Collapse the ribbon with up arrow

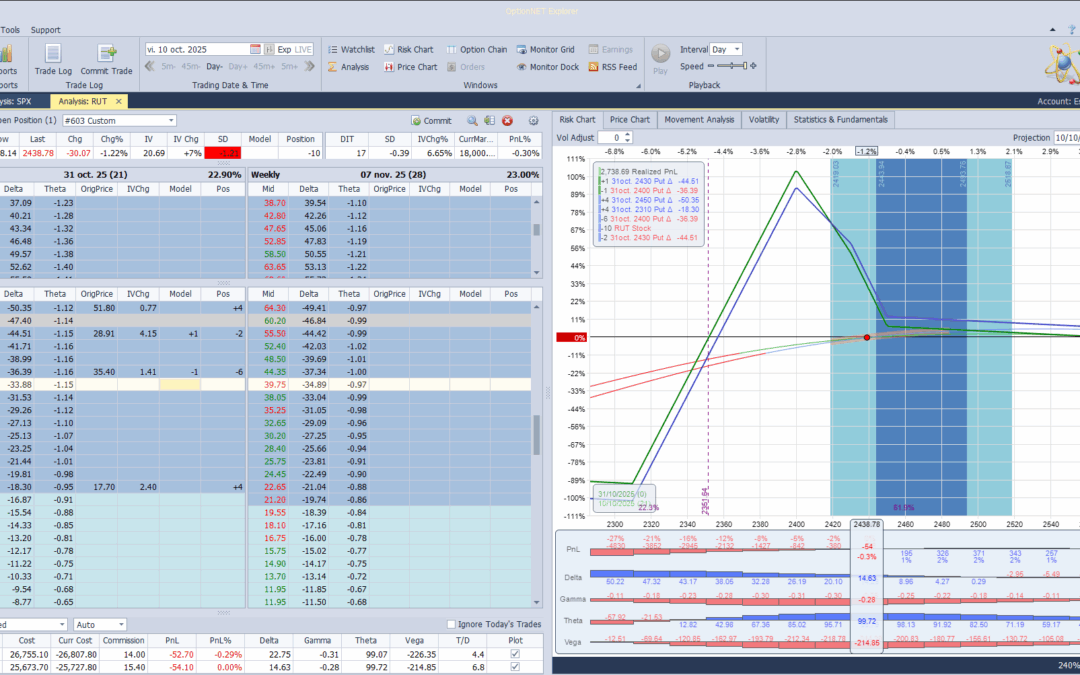click(x=1052, y=30)
